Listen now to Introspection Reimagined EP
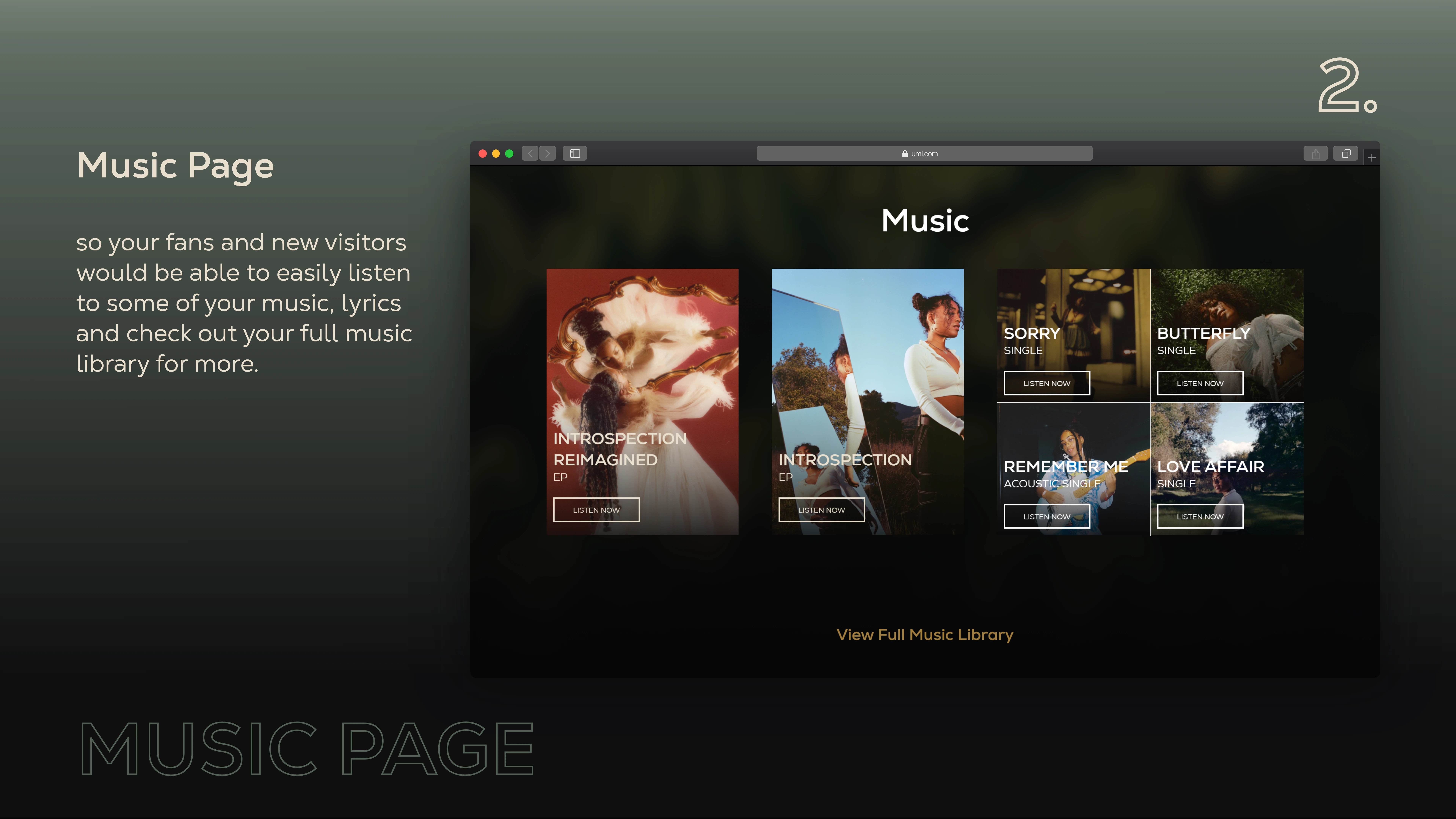 (596, 510)
